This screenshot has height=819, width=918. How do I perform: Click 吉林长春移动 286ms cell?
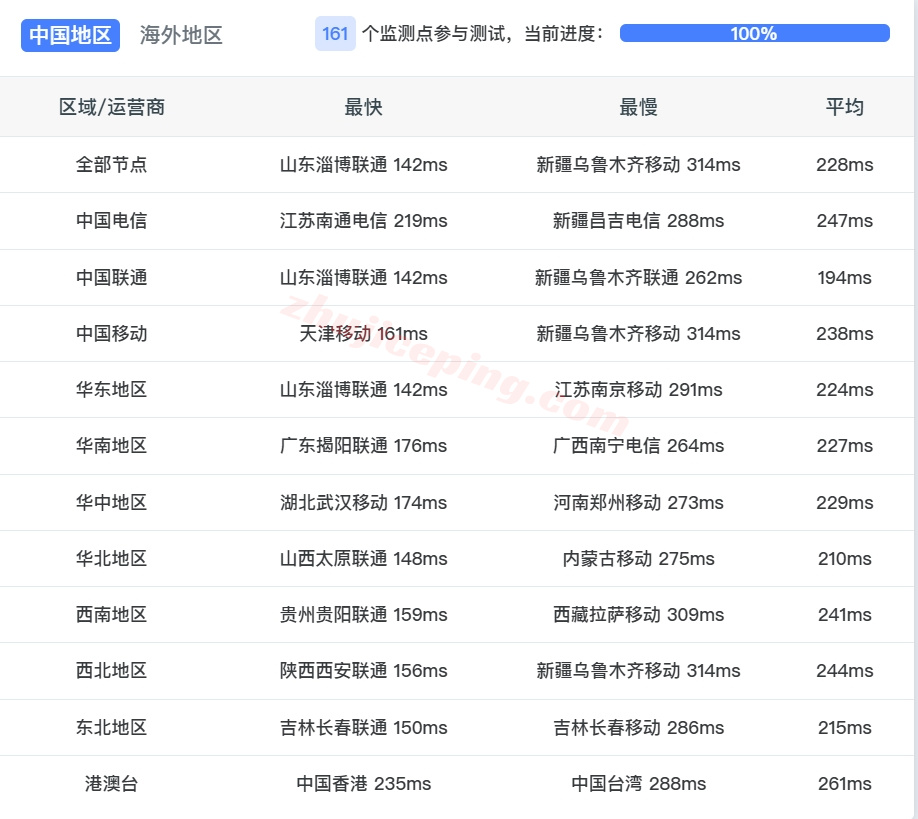[x=638, y=728]
